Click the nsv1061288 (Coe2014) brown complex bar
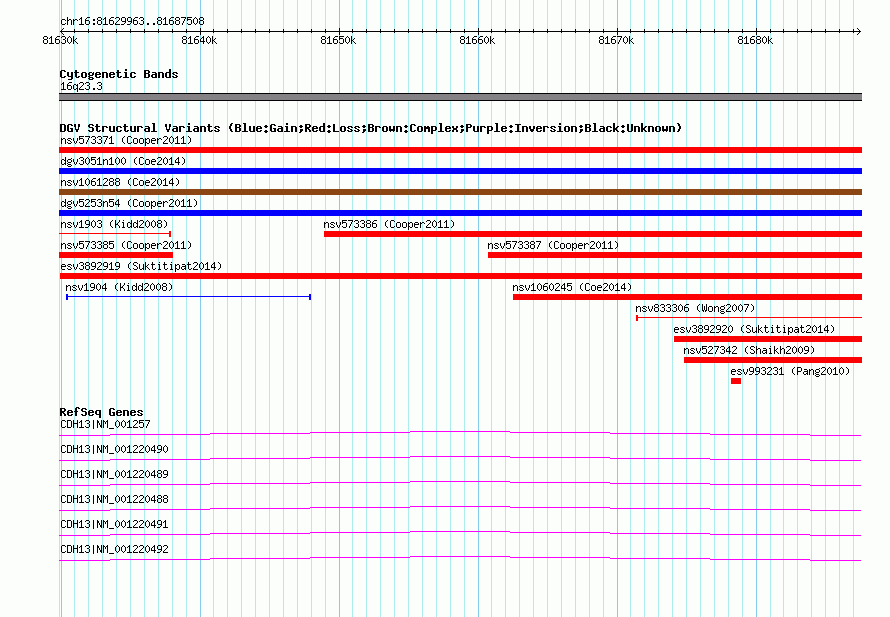 pos(460,192)
